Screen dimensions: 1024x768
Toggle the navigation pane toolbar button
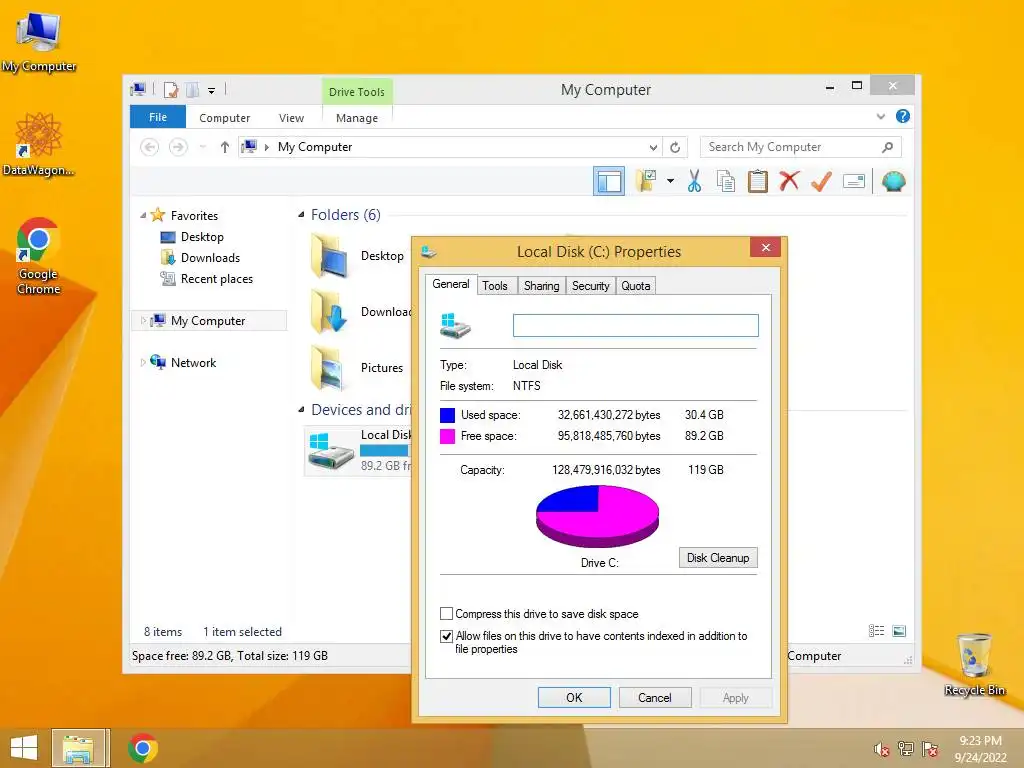[x=609, y=182]
